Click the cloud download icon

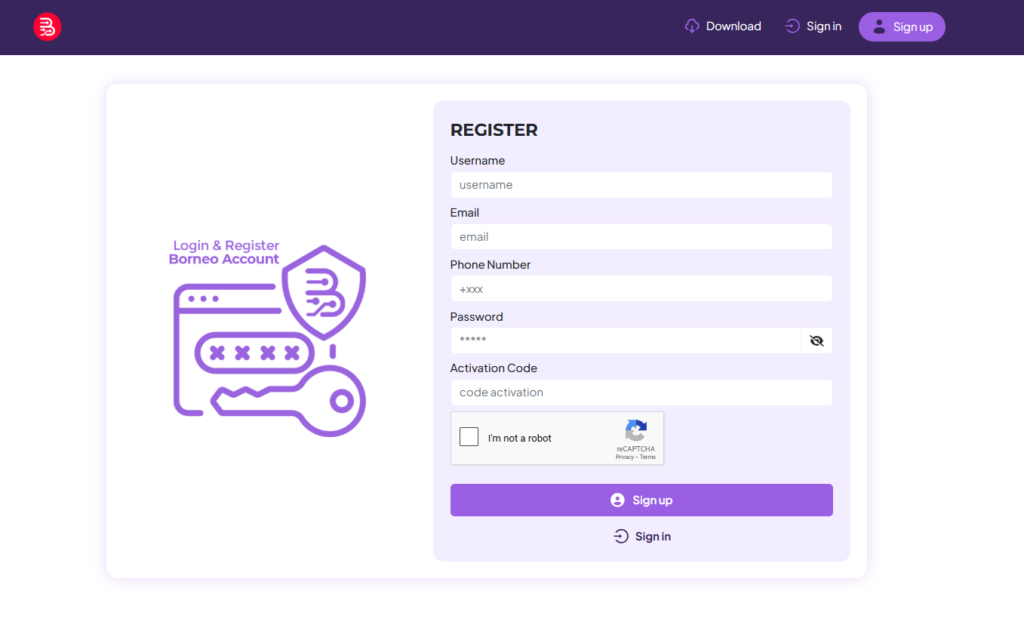pyautogui.click(x=692, y=27)
